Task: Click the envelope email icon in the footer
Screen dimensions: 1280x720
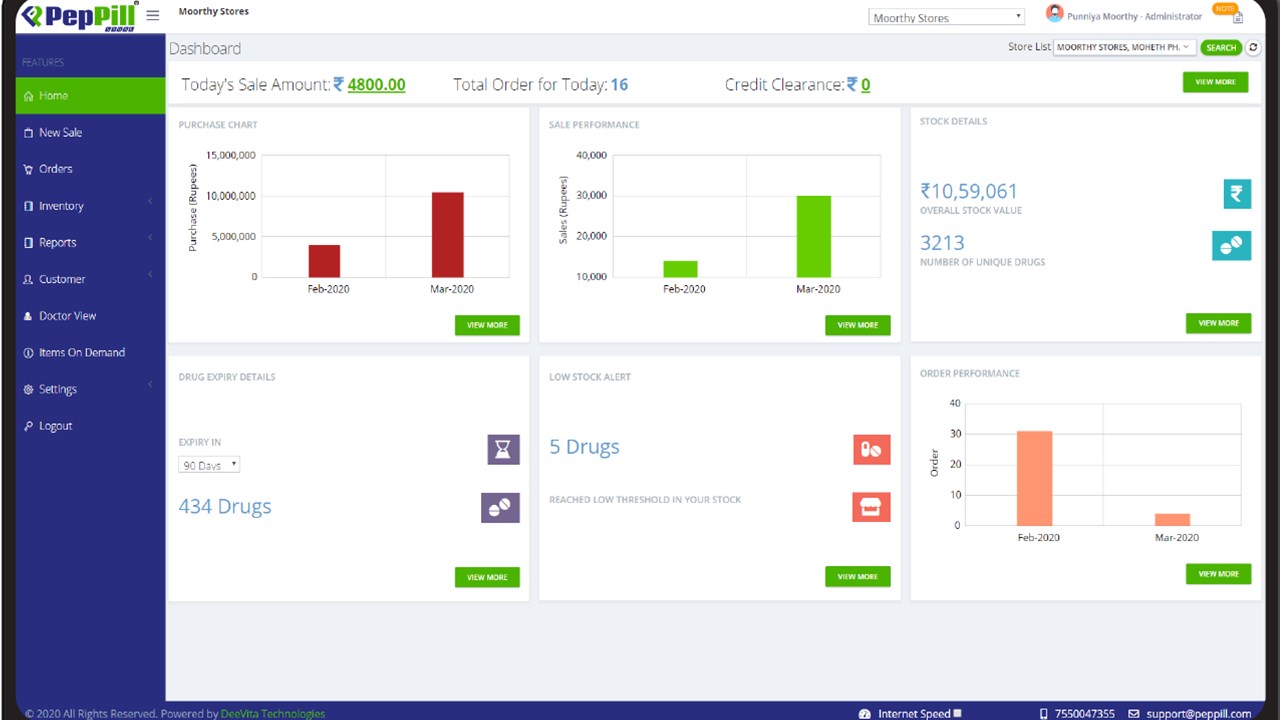Action: coord(1133,714)
